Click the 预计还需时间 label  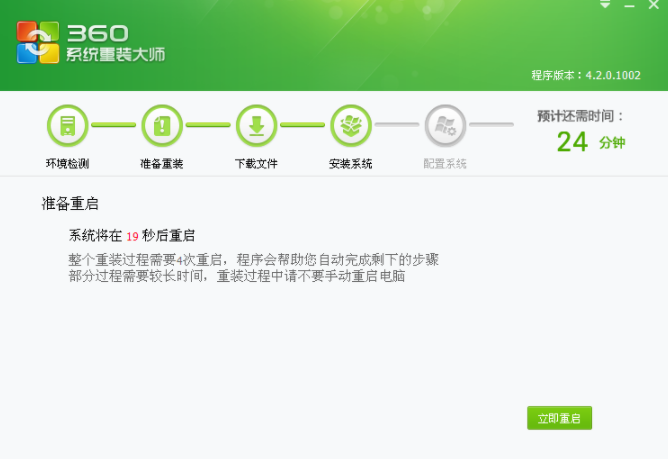580,116
